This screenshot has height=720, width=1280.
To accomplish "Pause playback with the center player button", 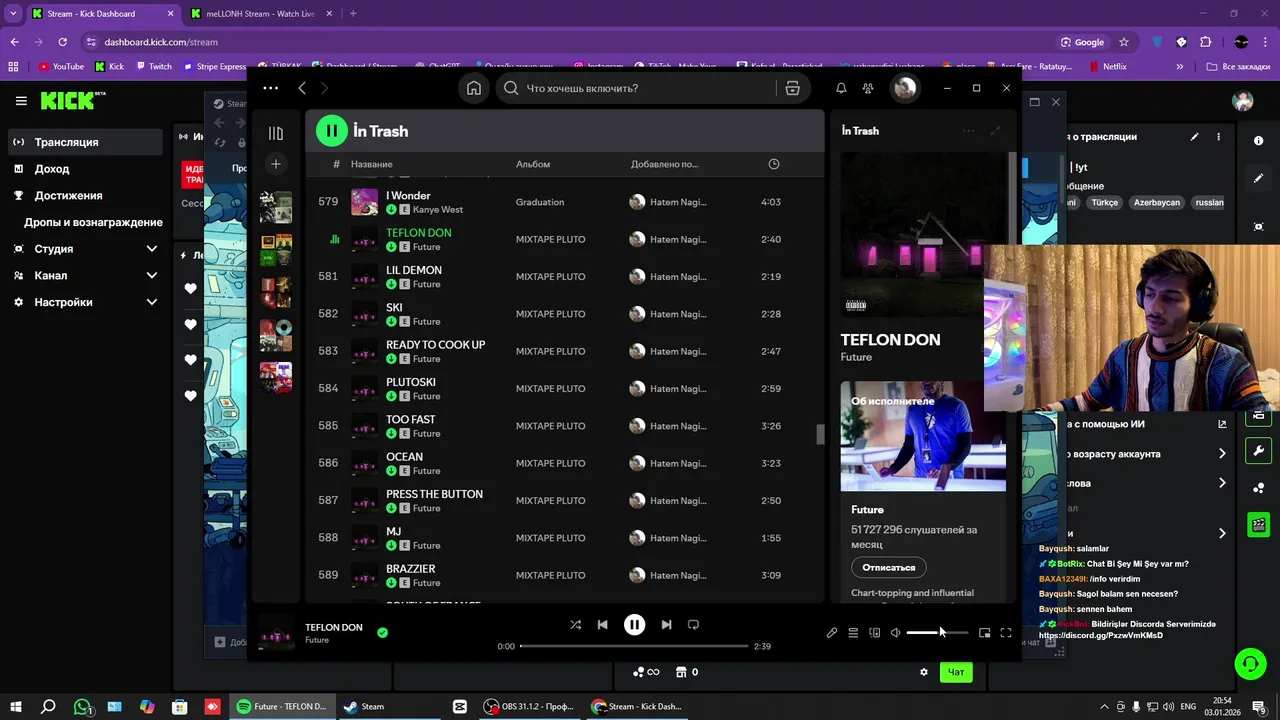I will 634,624.
